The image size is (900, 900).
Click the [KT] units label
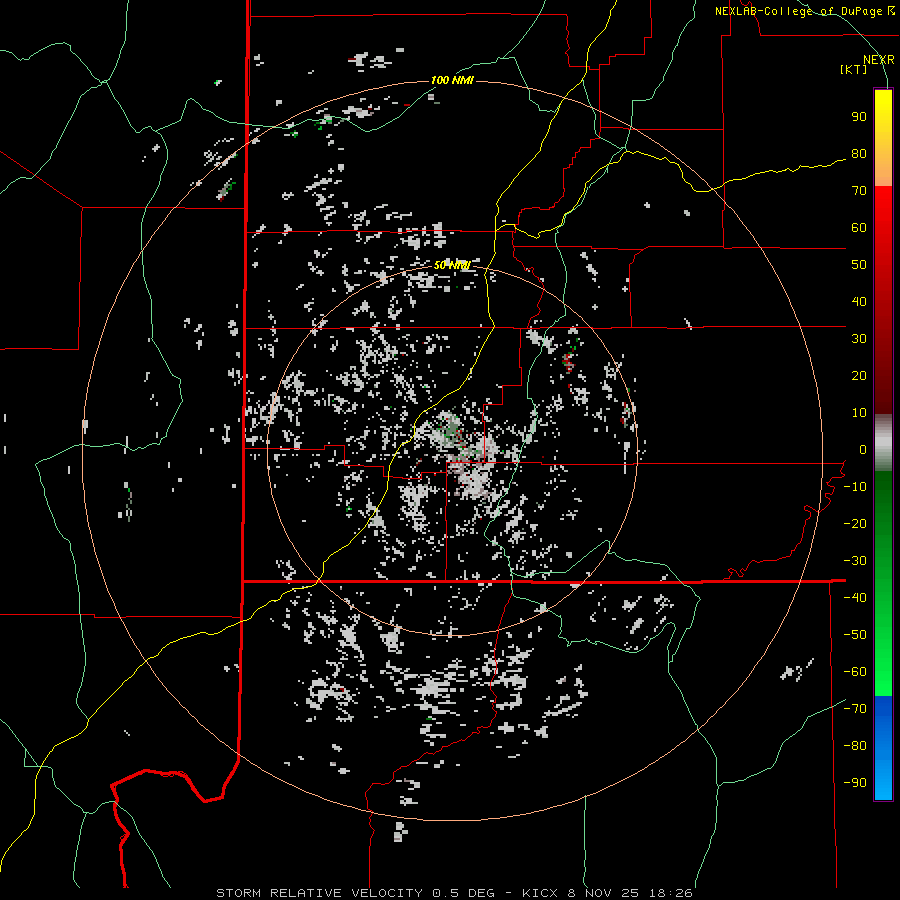pos(853,69)
